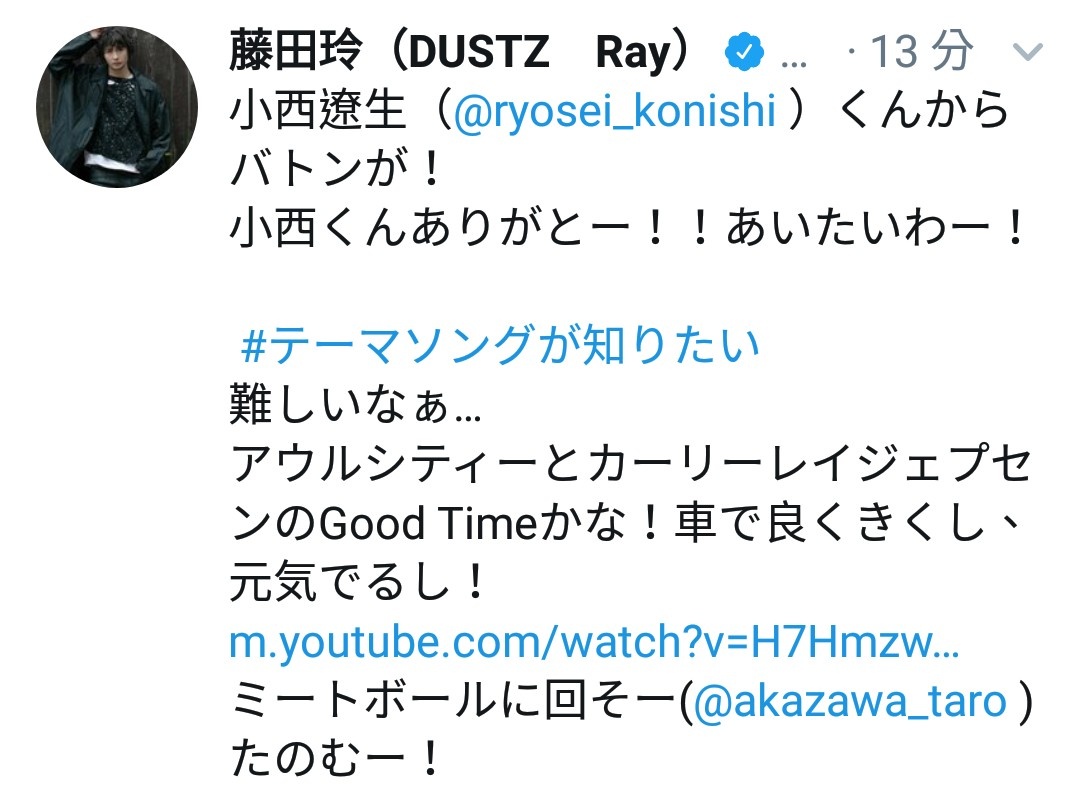Open the tweet options chevron menu
Screen dimensions: 1080x805
tap(1028, 52)
